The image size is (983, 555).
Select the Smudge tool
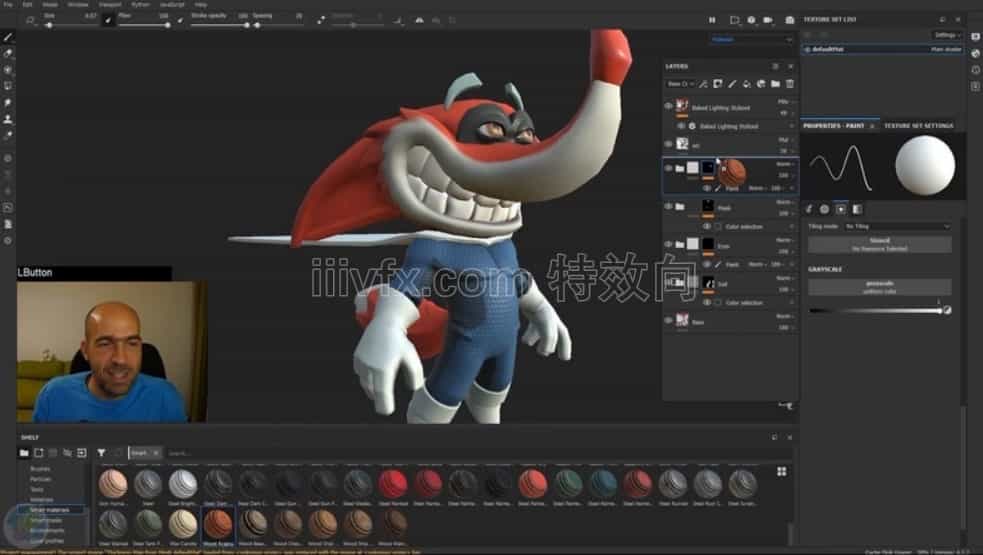(8, 102)
